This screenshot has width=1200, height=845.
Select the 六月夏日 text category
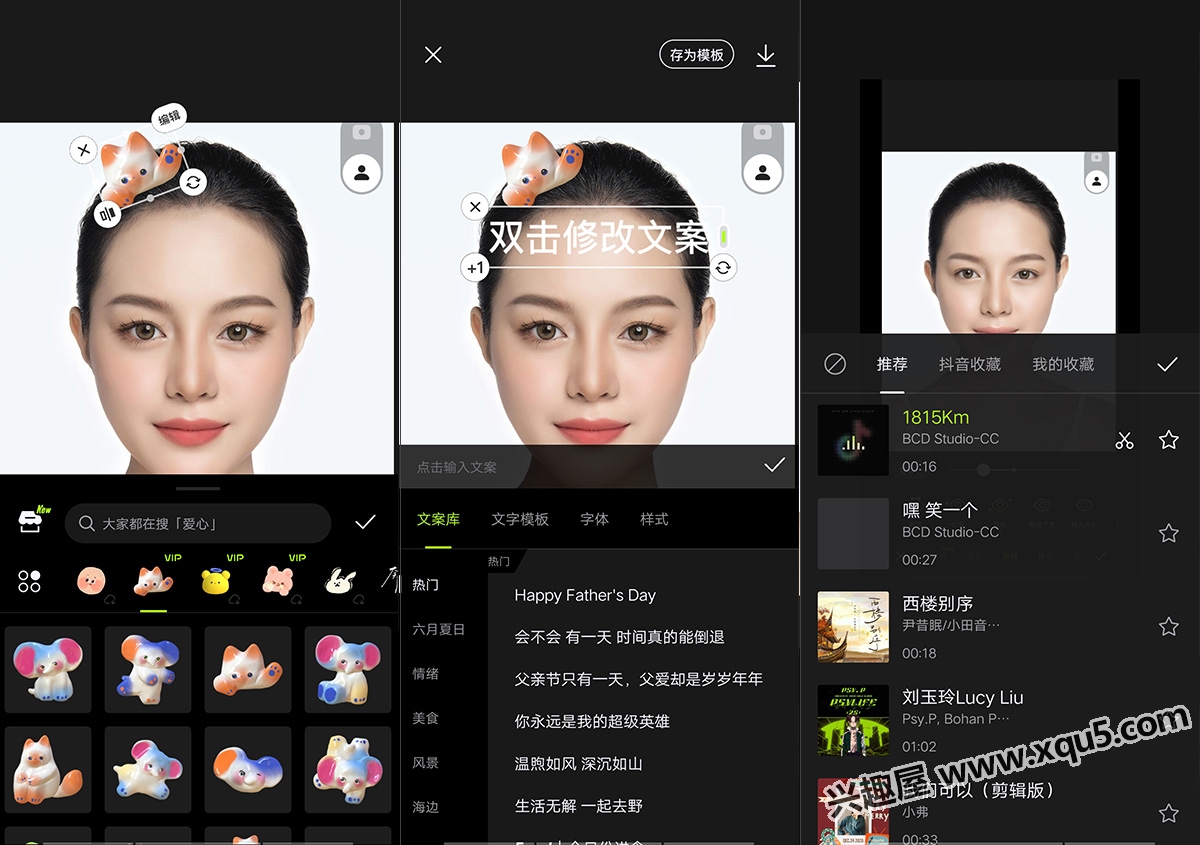pyautogui.click(x=439, y=629)
